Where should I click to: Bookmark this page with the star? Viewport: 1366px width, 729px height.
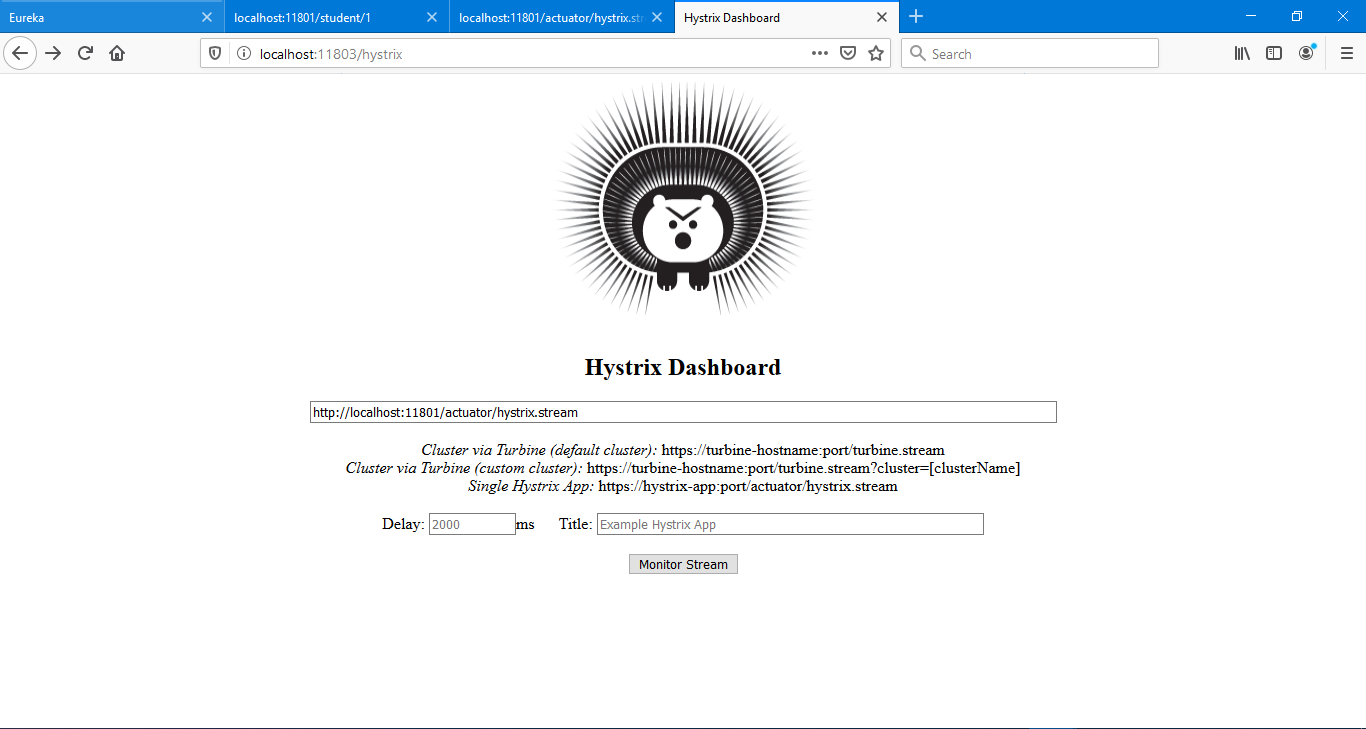(x=876, y=54)
